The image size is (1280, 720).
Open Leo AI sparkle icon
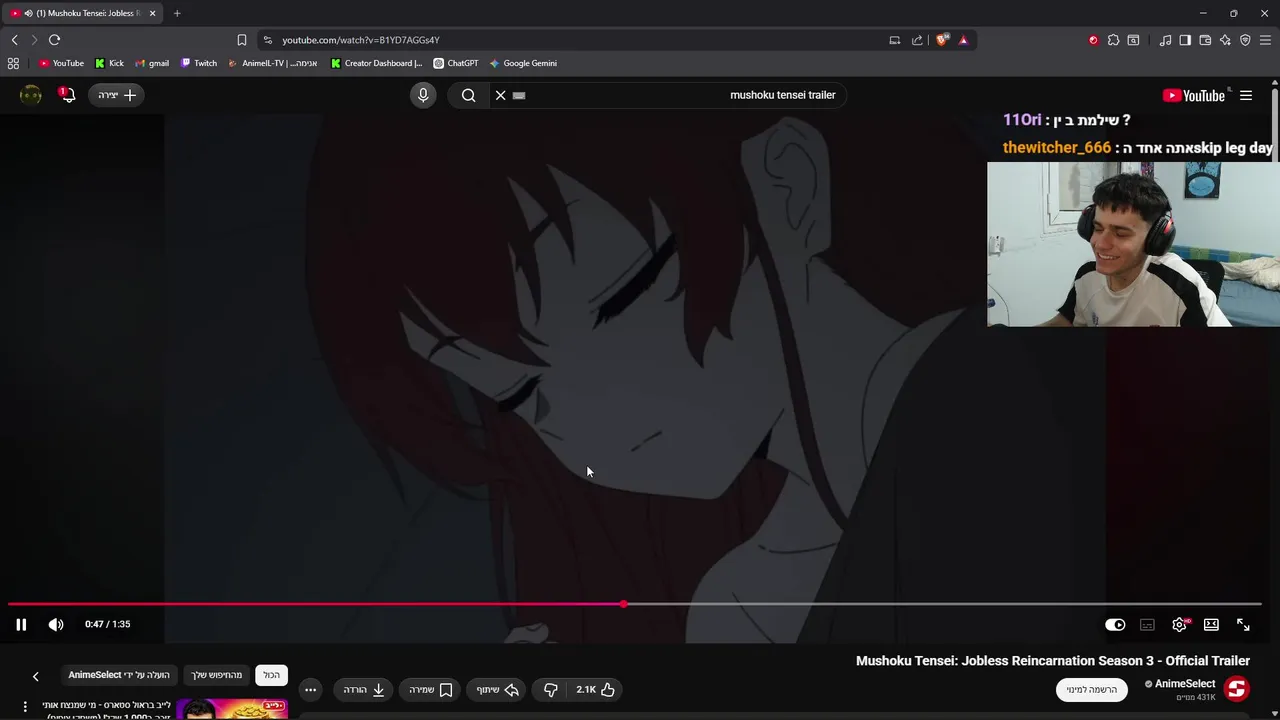[x=1225, y=40]
